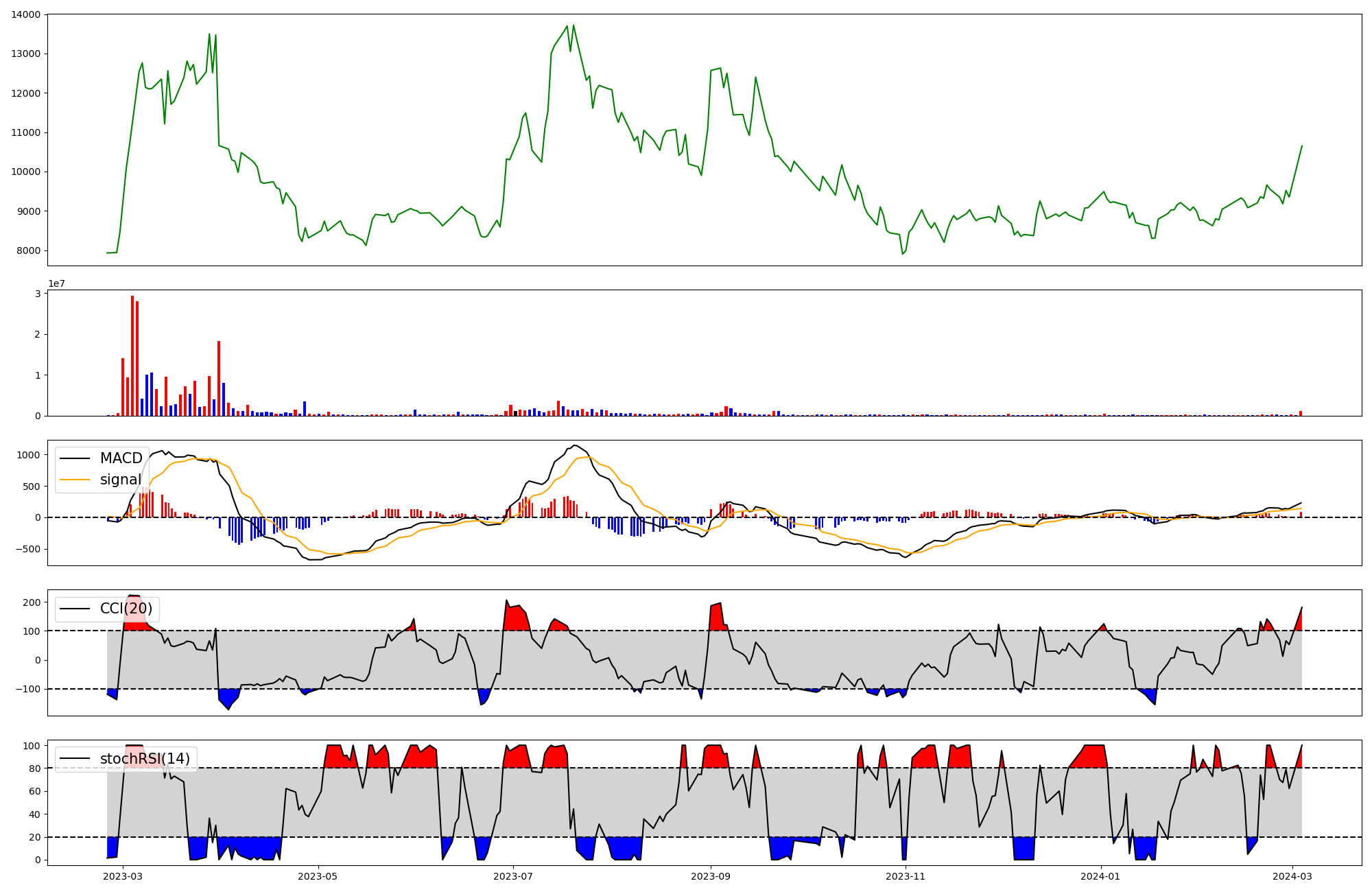
Task: Click the 10000 price axis label
Action: [x=26, y=172]
